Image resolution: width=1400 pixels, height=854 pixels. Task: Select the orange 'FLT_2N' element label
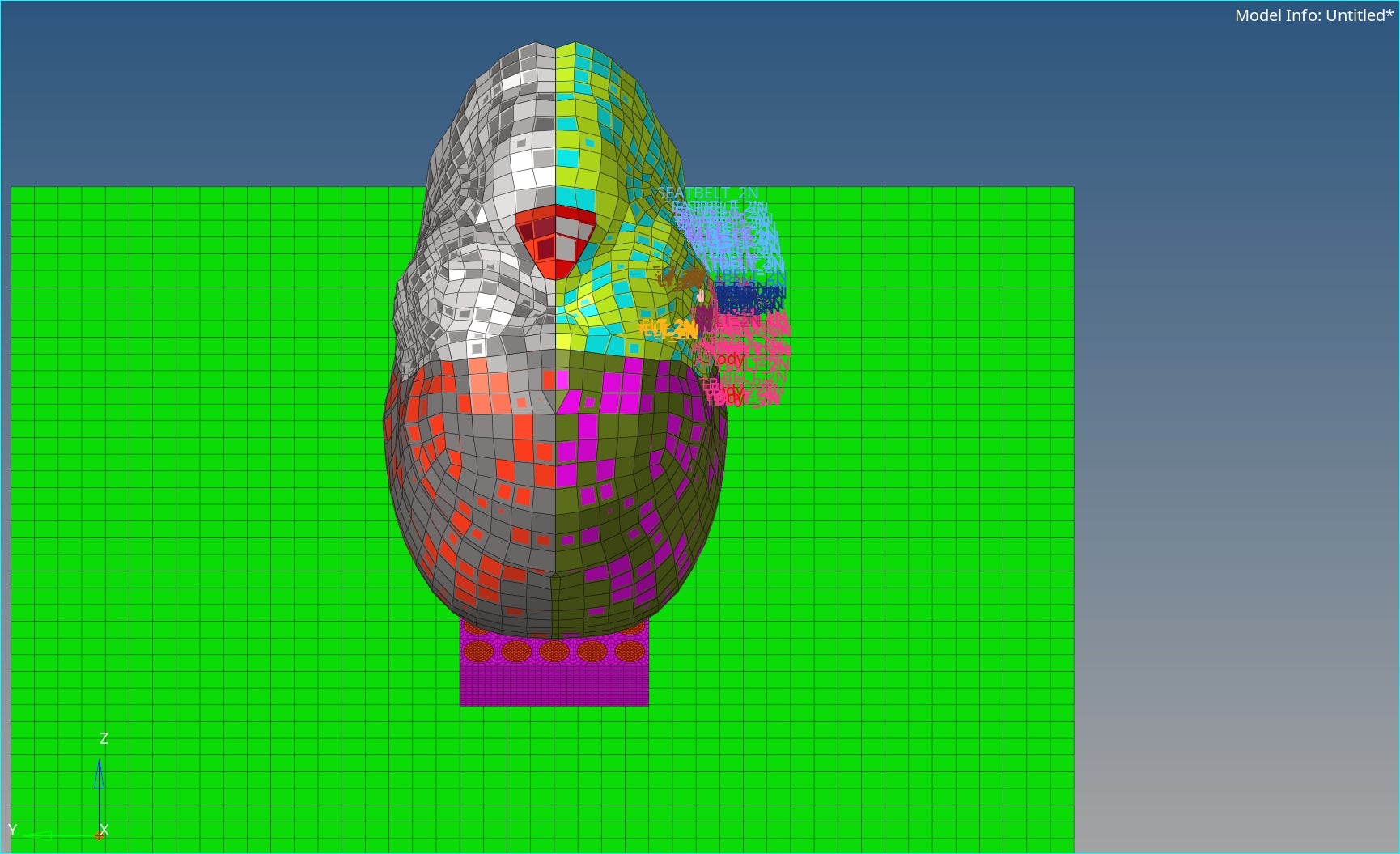(668, 328)
